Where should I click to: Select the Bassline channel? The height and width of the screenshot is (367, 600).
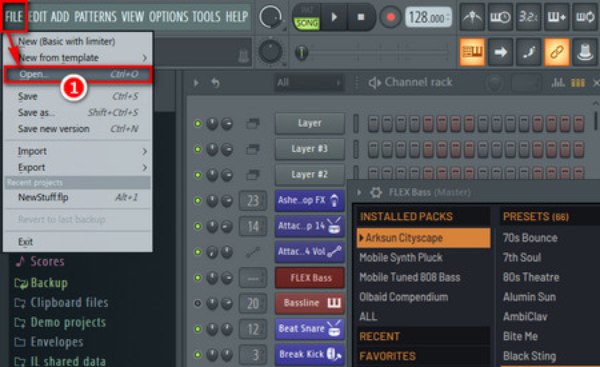[310, 303]
